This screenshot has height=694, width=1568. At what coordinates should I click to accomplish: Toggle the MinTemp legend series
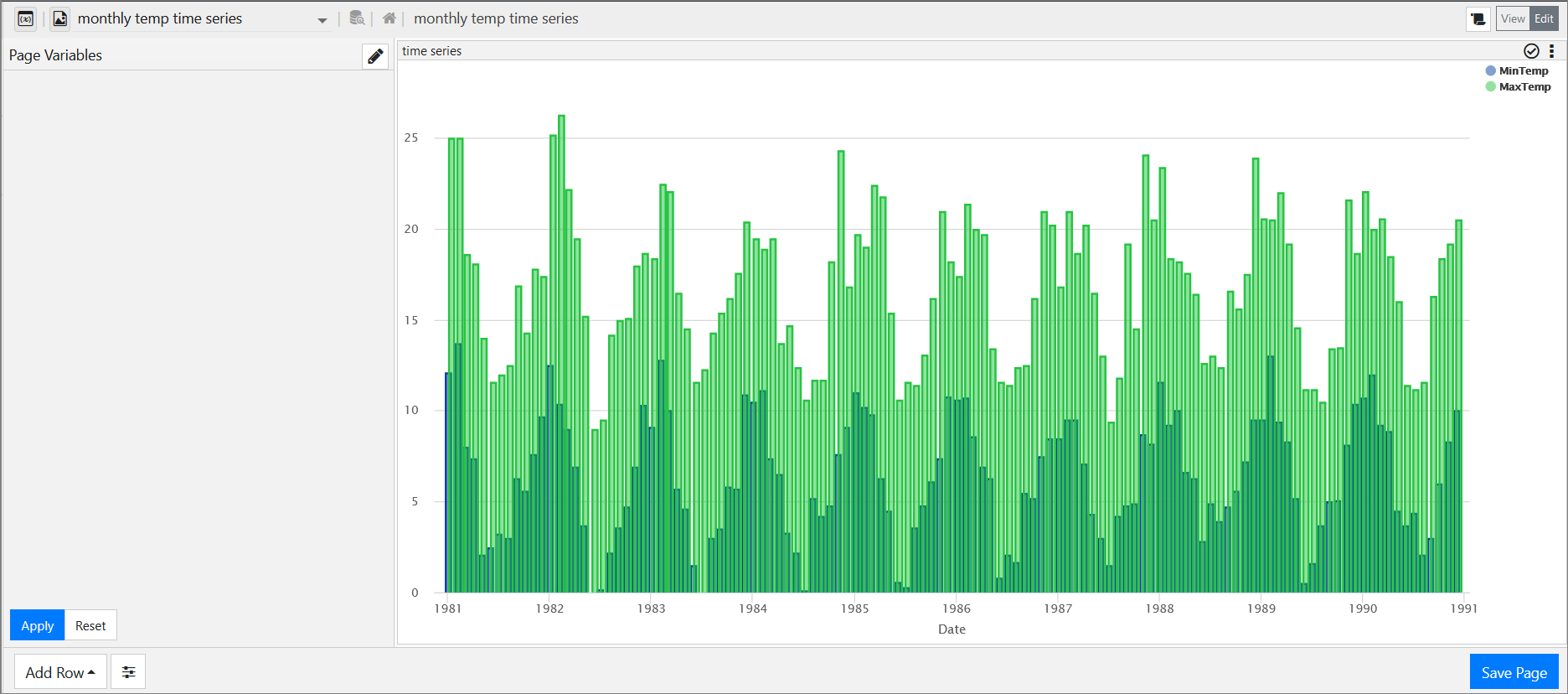(1517, 71)
